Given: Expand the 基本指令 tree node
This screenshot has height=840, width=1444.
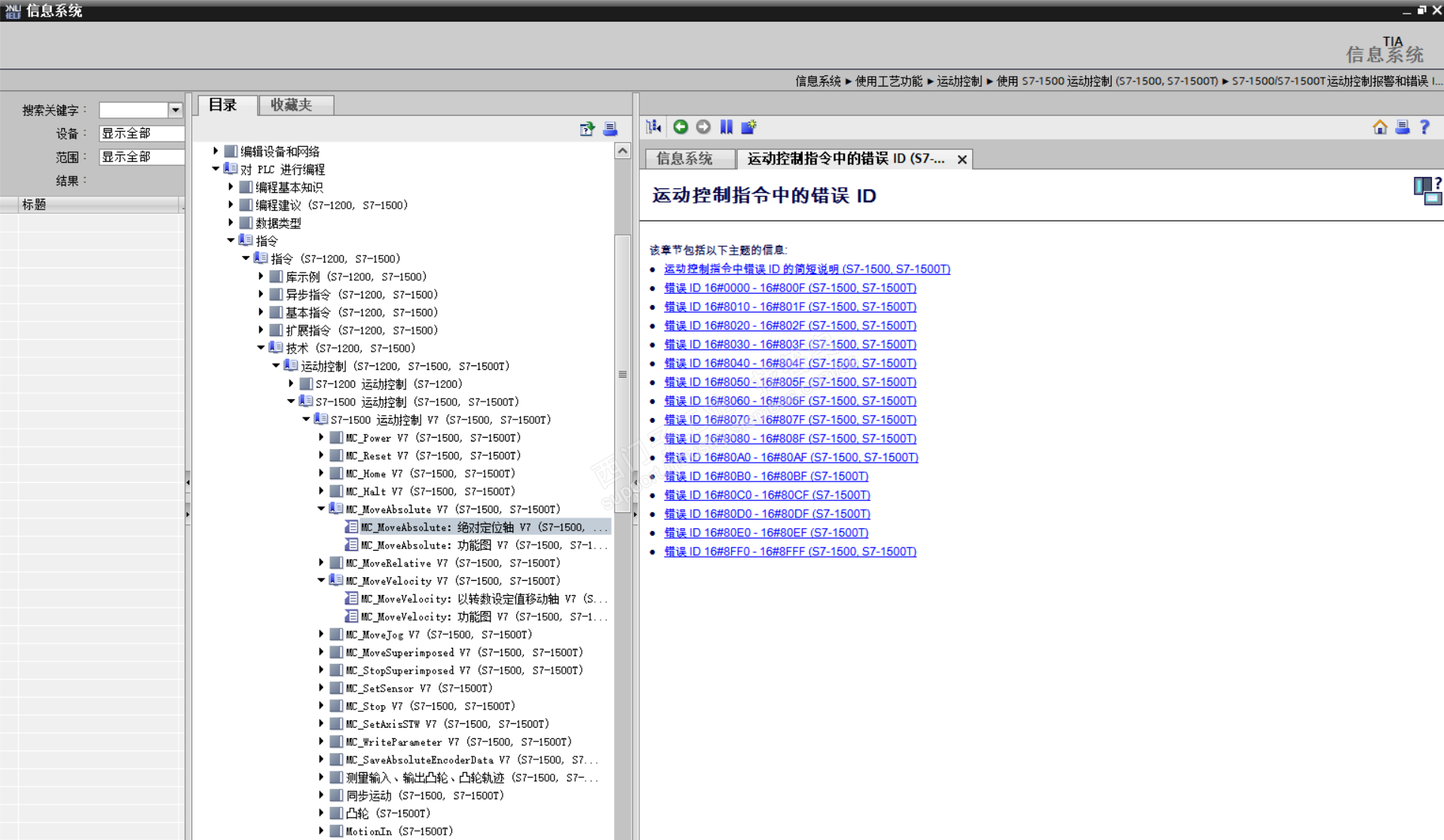Looking at the screenshot, I should click(261, 312).
